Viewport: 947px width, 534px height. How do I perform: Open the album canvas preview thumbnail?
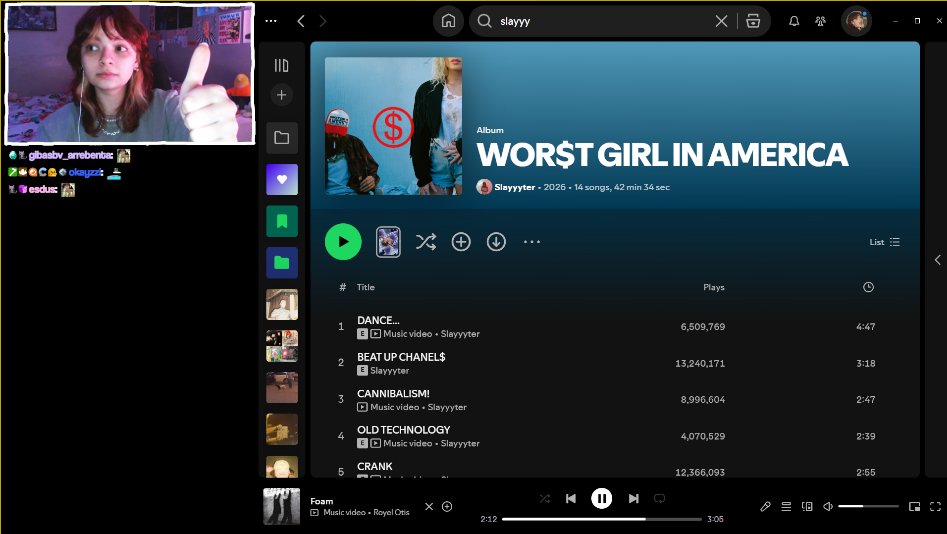pyautogui.click(x=388, y=242)
